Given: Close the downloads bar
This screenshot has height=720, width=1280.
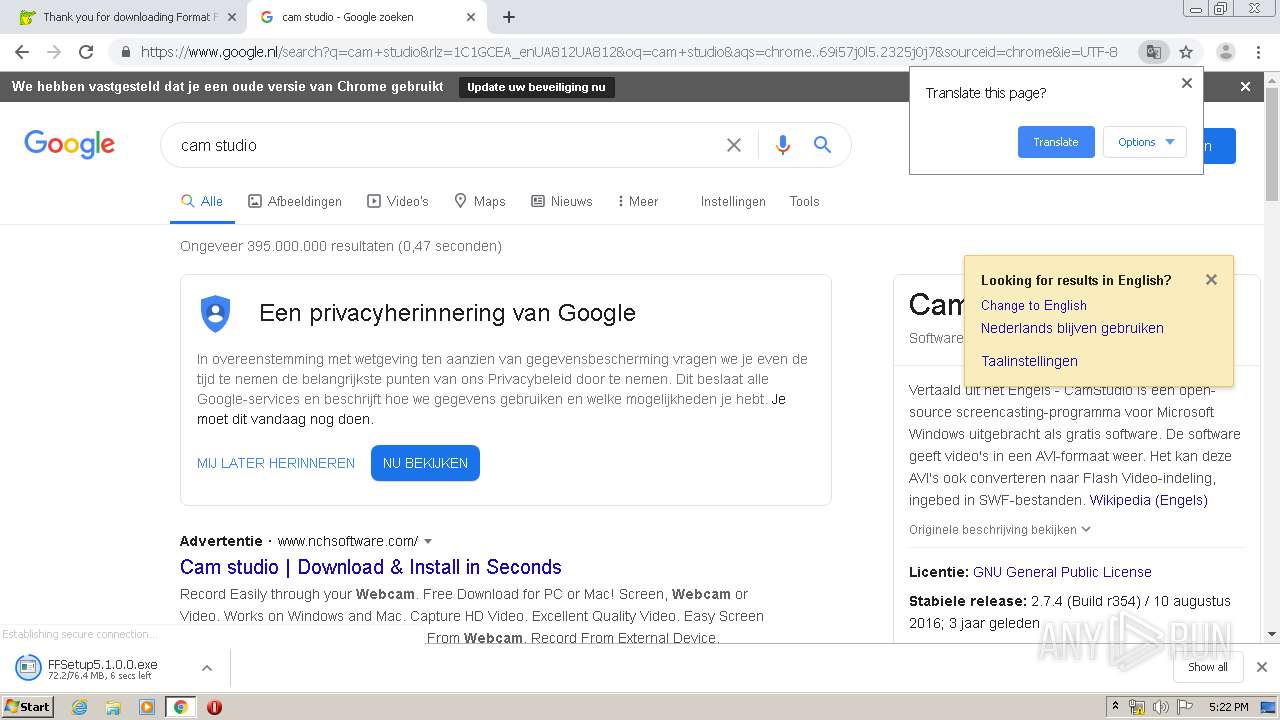Looking at the screenshot, I should tap(1262, 667).
